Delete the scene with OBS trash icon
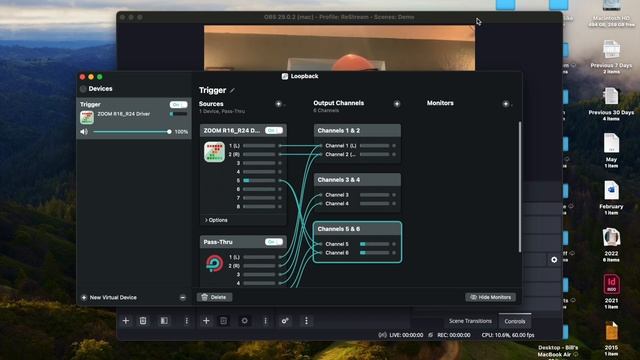The image size is (640, 360). (143, 321)
